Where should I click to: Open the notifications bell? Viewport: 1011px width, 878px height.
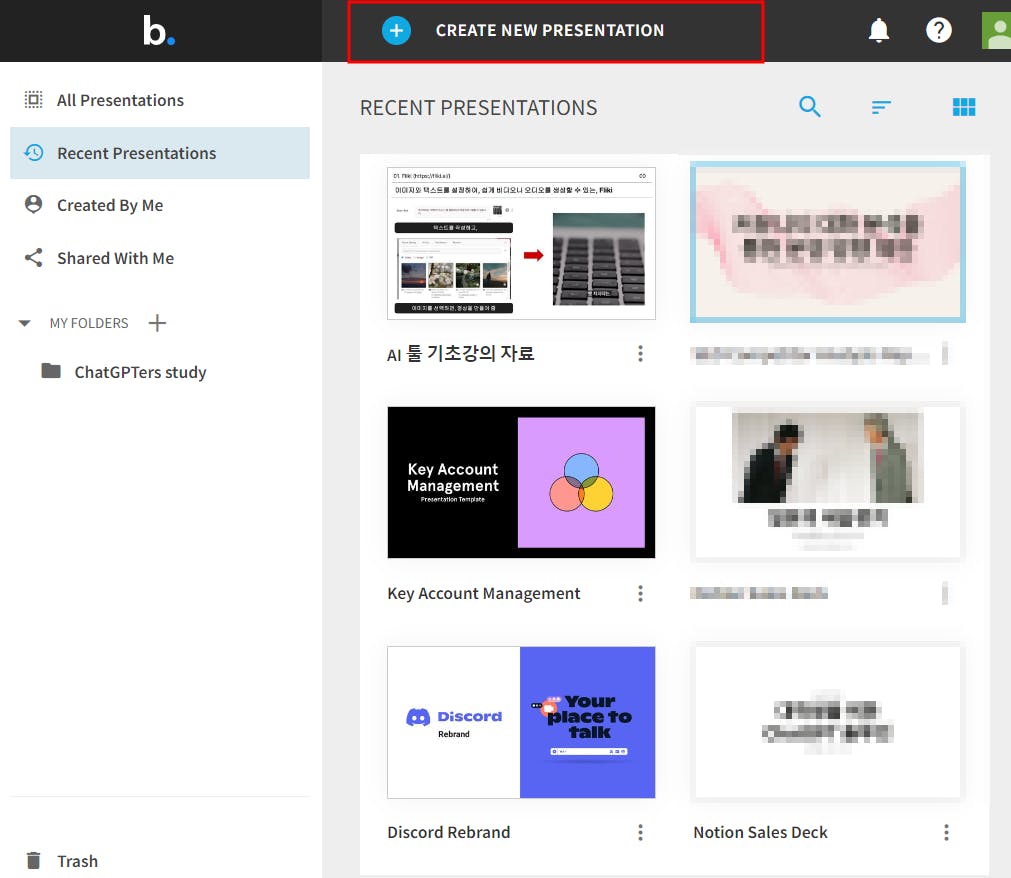point(878,30)
